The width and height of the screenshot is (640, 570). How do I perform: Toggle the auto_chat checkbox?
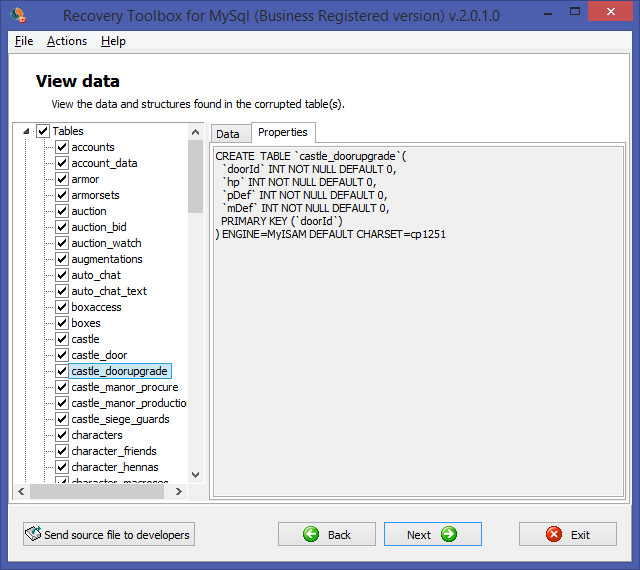(x=62, y=275)
